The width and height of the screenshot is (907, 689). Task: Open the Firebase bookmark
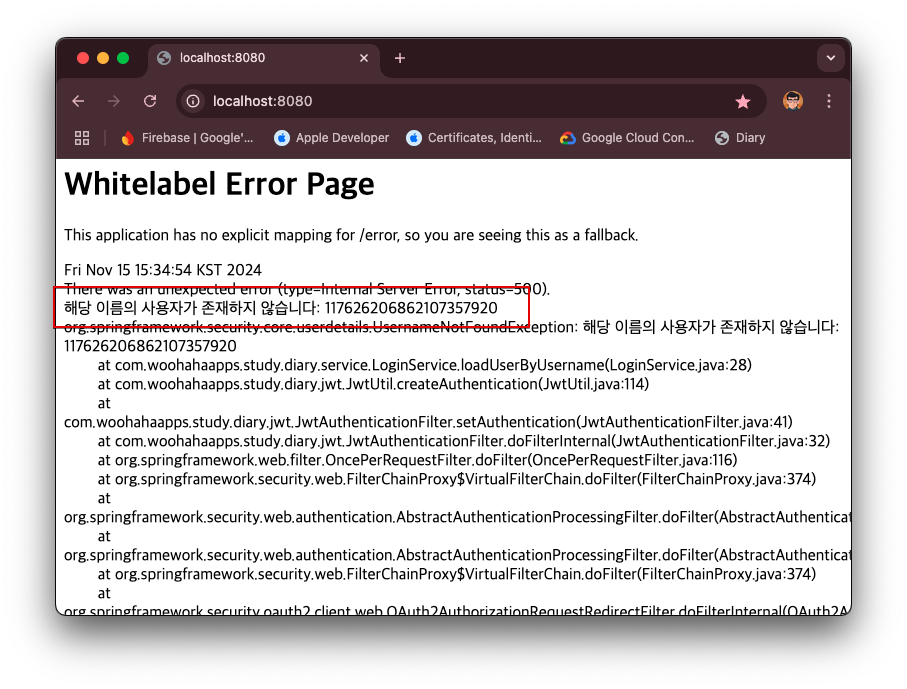tap(187, 138)
